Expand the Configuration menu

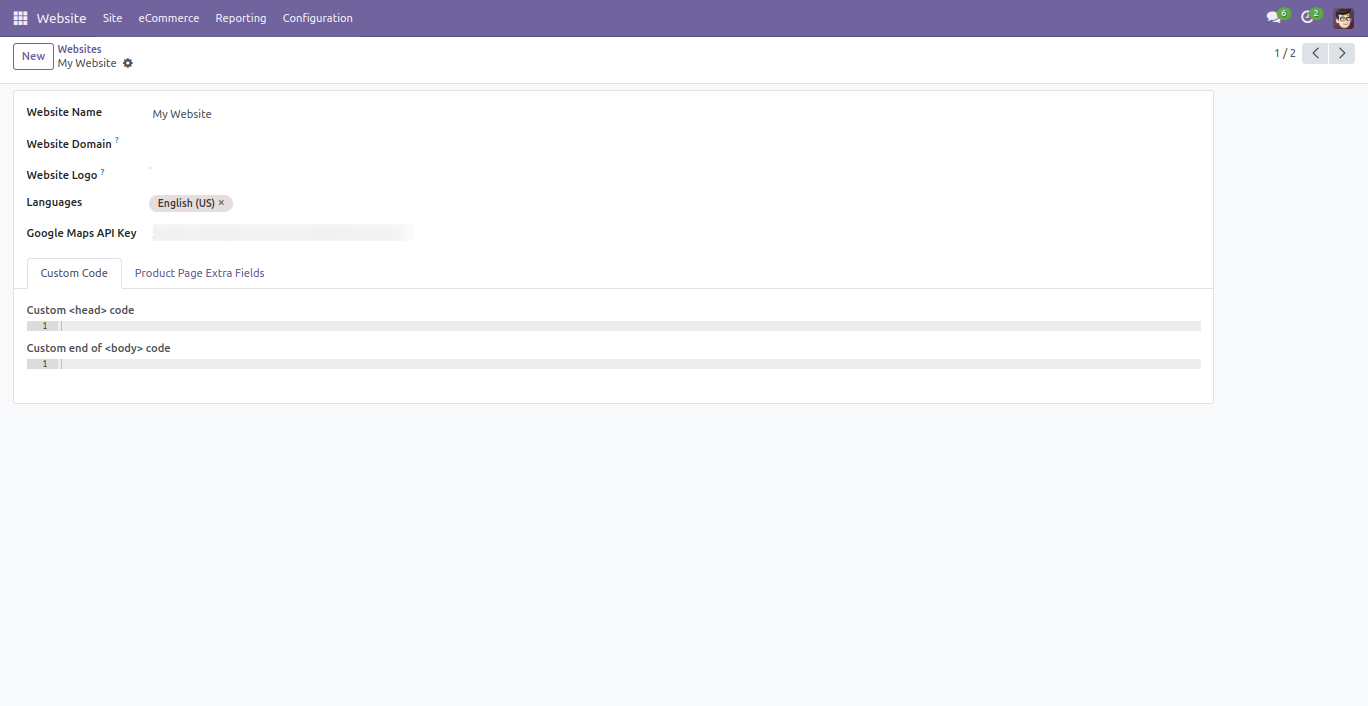click(318, 18)
